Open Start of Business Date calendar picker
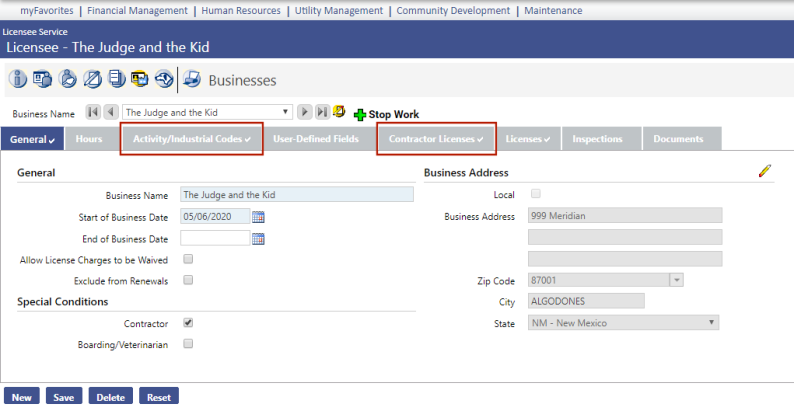Screen dimensions: 794x418 coord(258,216)
